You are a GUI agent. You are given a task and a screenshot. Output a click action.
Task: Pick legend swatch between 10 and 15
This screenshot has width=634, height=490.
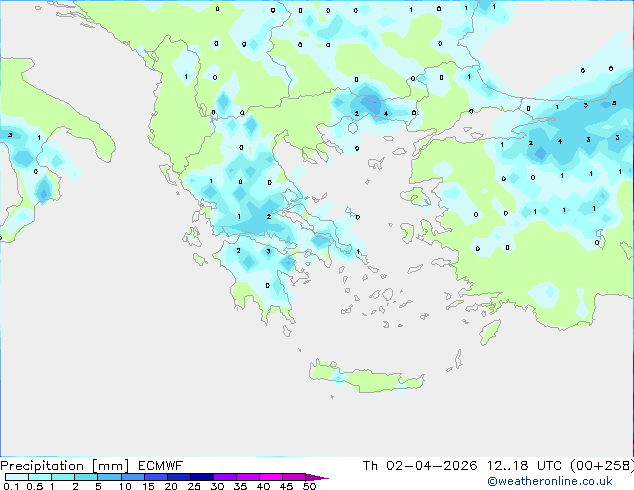[x=132, y=477]
